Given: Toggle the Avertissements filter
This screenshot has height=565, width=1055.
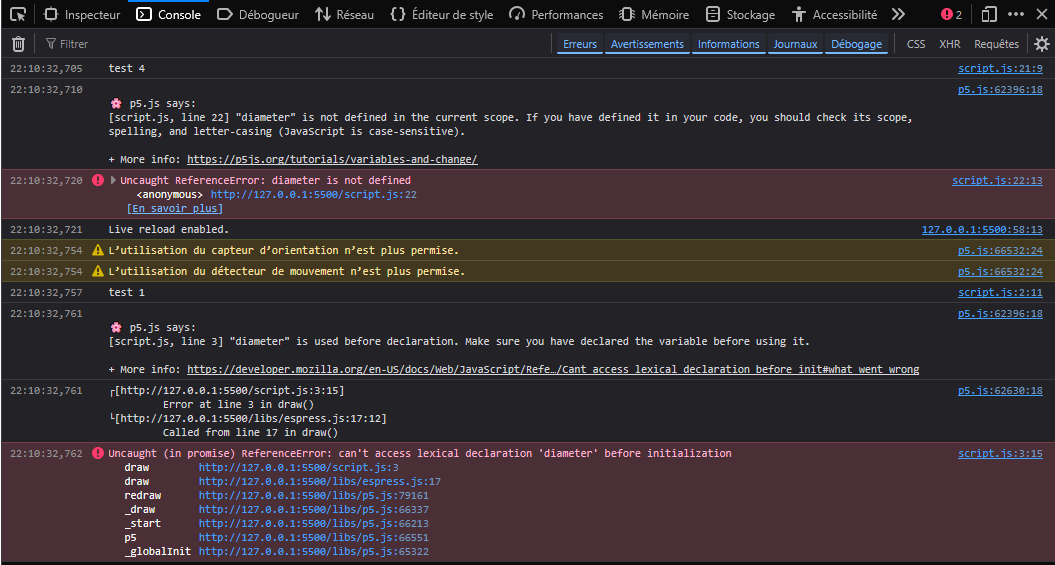Looking at the screenshot, I should tap(647, 44).
